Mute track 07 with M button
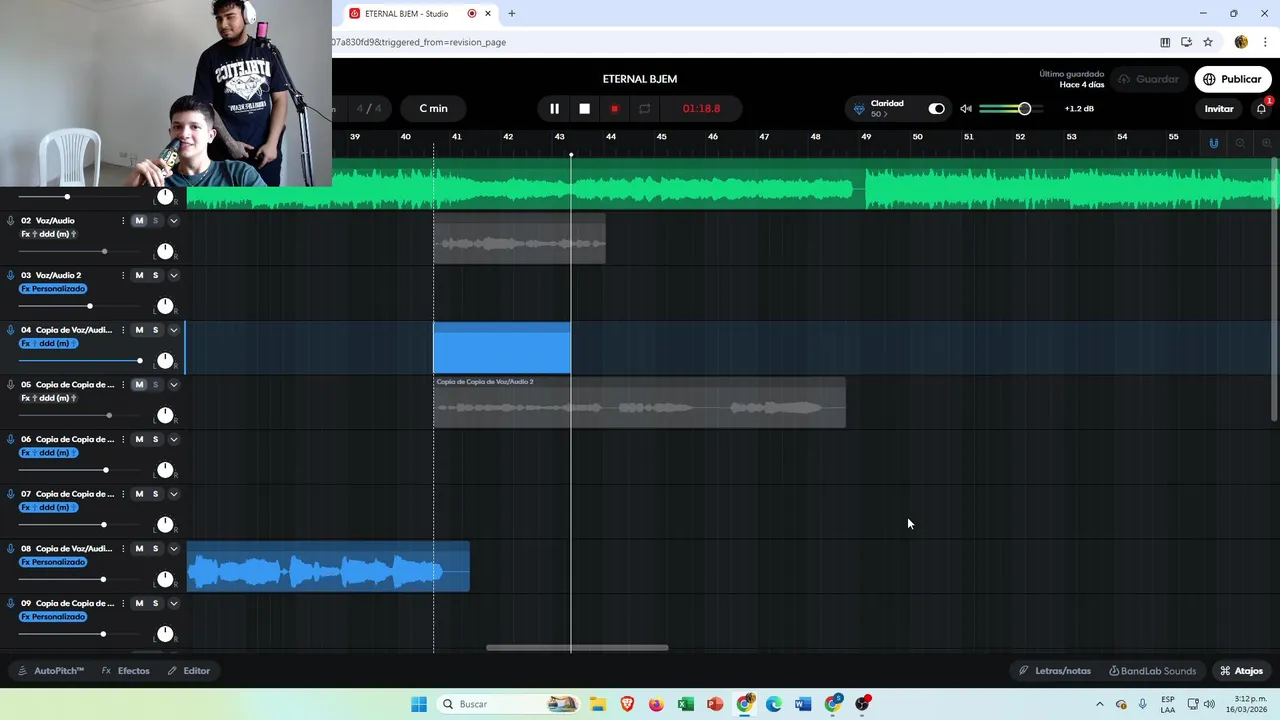The height and width of the screenshot is (720, 1280). [139, 494]
